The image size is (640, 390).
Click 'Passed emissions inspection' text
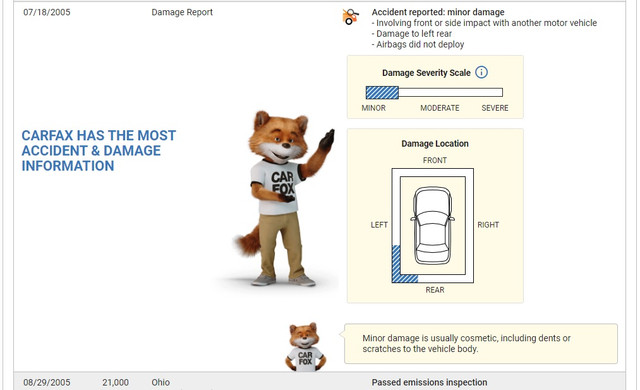click(429, 383)
